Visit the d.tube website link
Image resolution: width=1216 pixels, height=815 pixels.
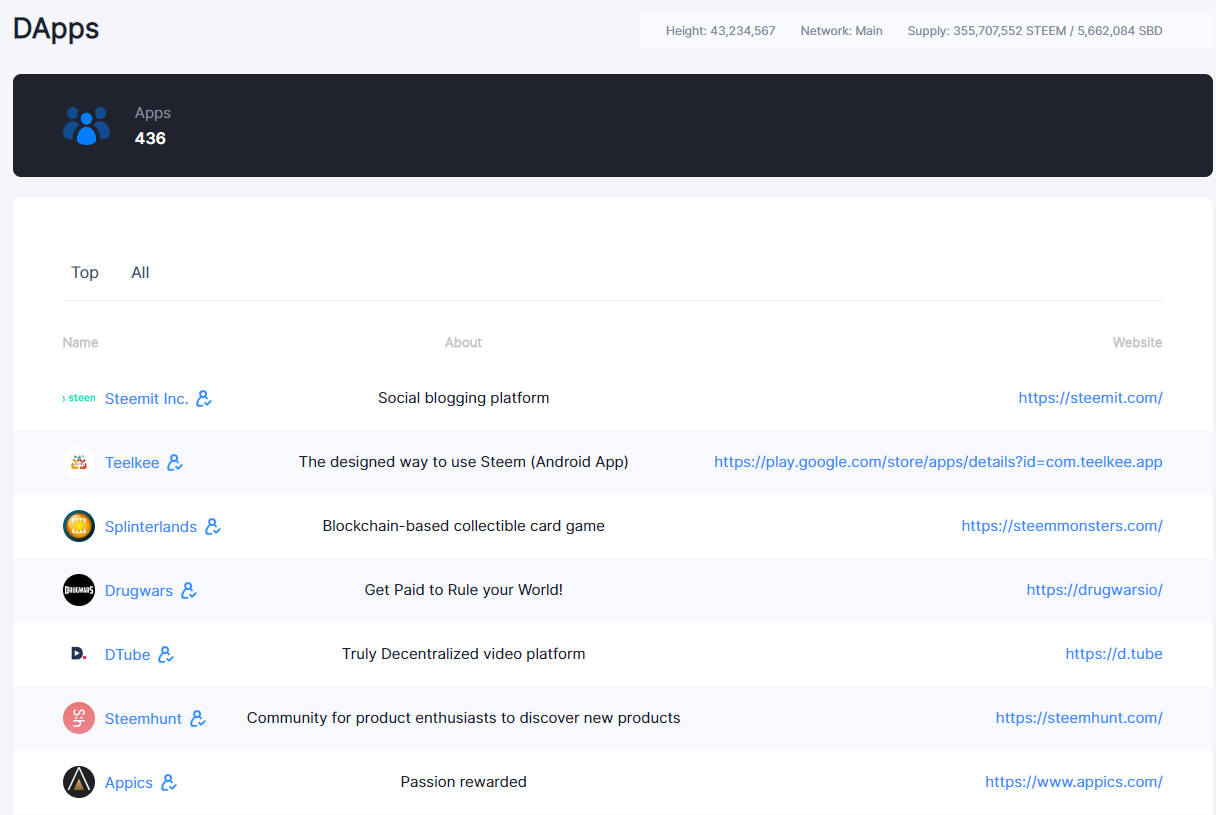(x=1114, y=654)
